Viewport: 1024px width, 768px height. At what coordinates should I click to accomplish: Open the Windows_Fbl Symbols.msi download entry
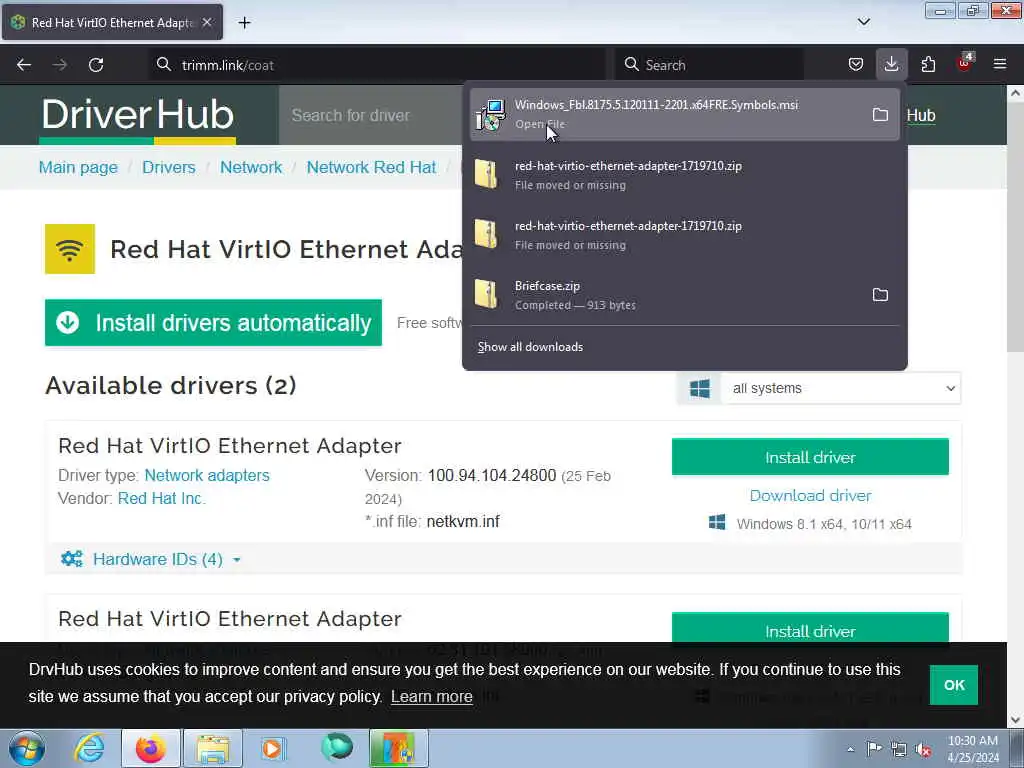point(684,115)
